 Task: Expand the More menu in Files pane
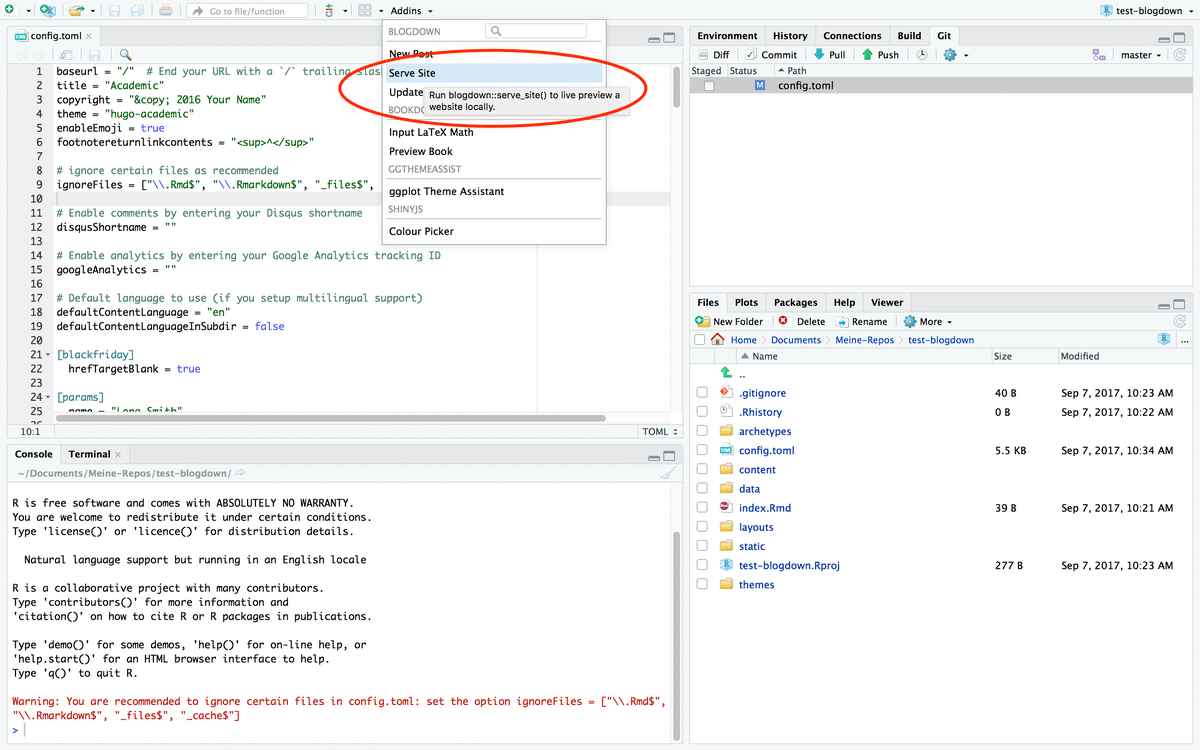(929, 321)
